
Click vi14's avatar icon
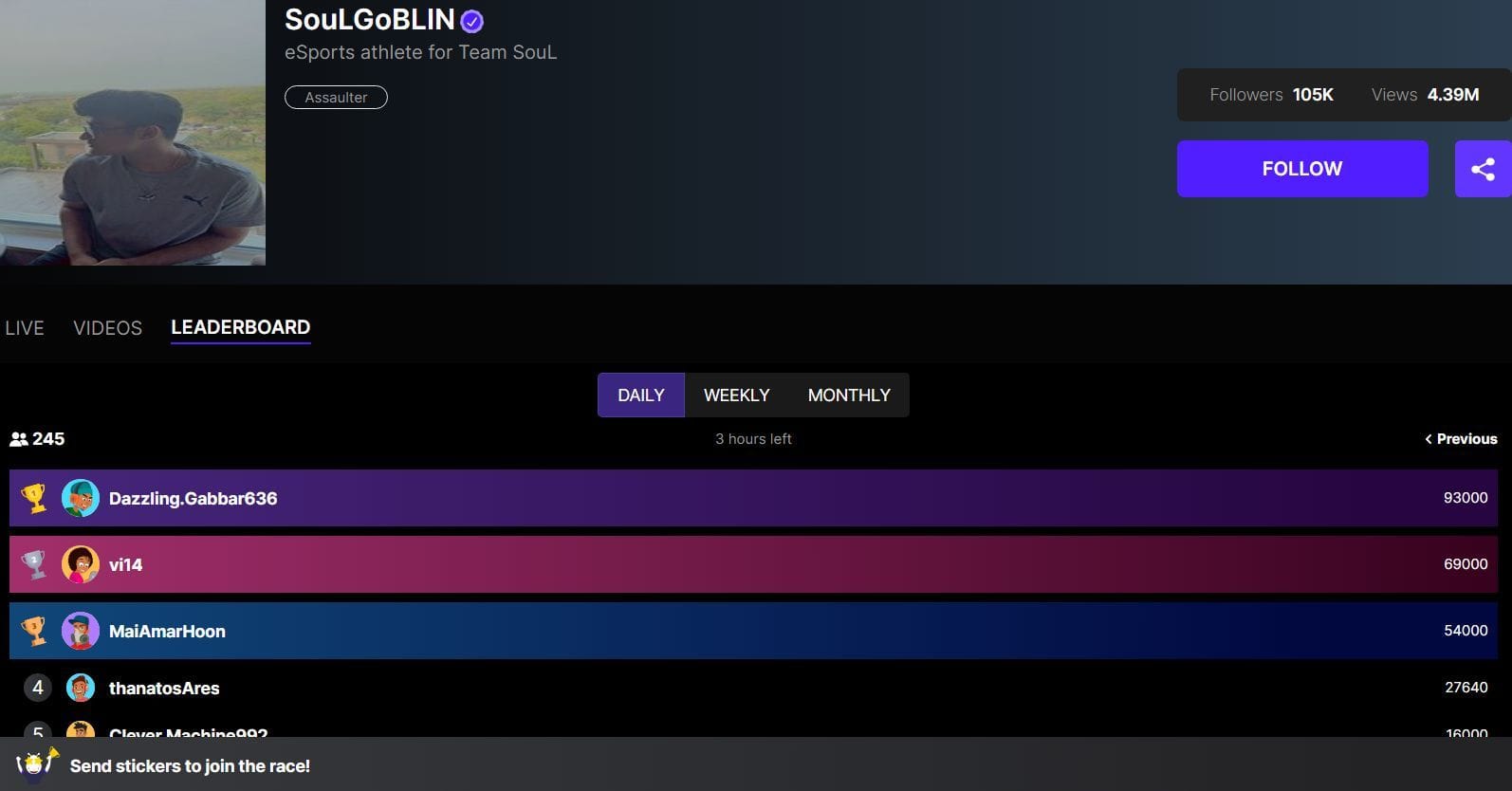81,564
